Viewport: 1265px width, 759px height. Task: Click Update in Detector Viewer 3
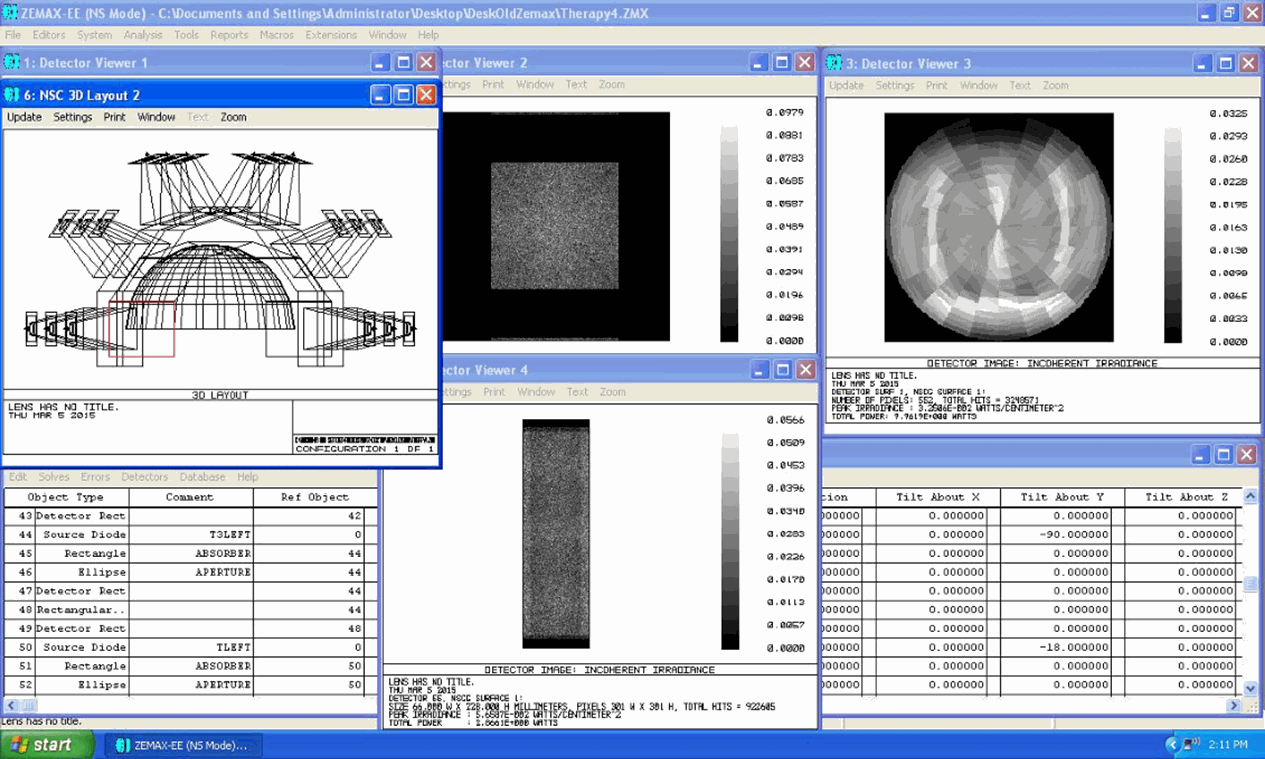tap(846, 85)
